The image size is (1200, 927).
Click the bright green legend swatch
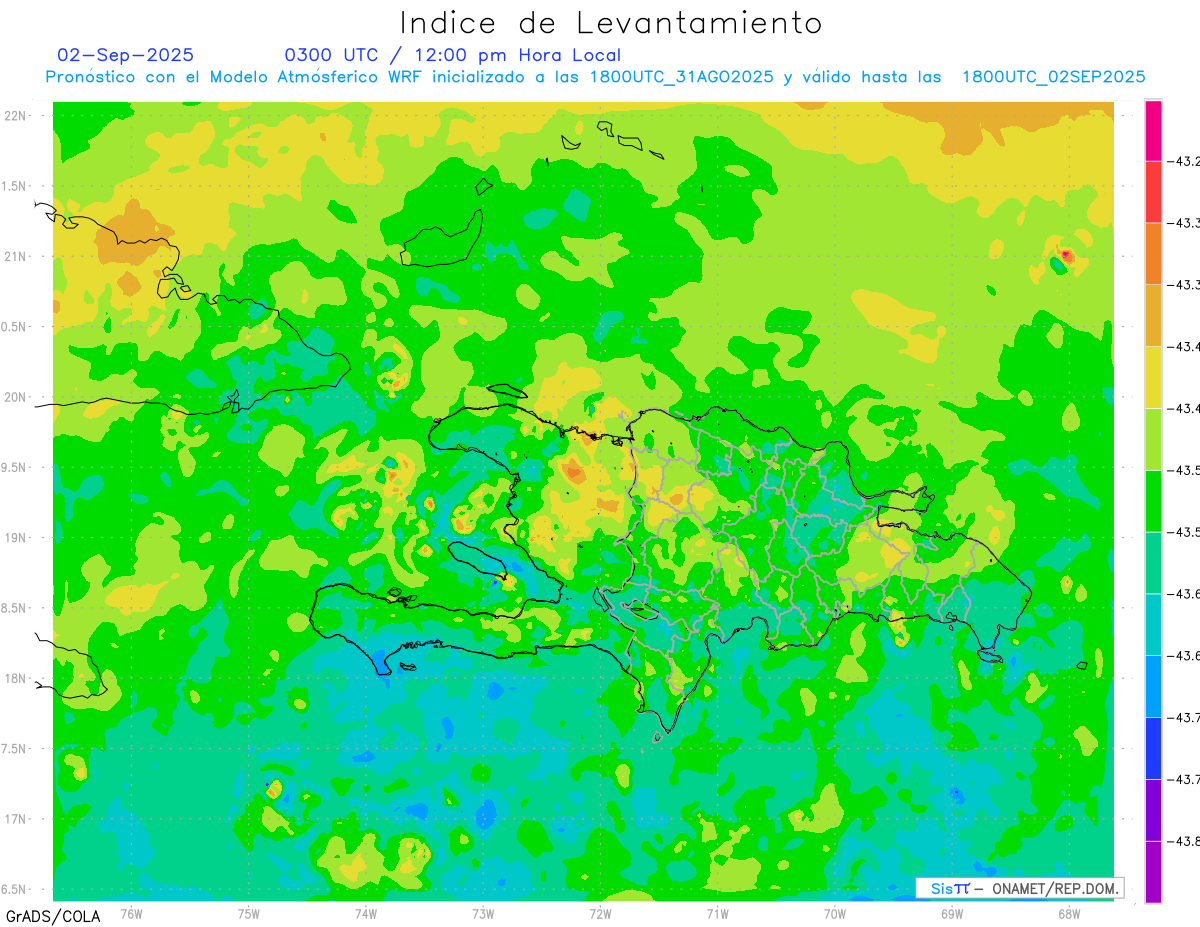click(x=1153, y=501)
